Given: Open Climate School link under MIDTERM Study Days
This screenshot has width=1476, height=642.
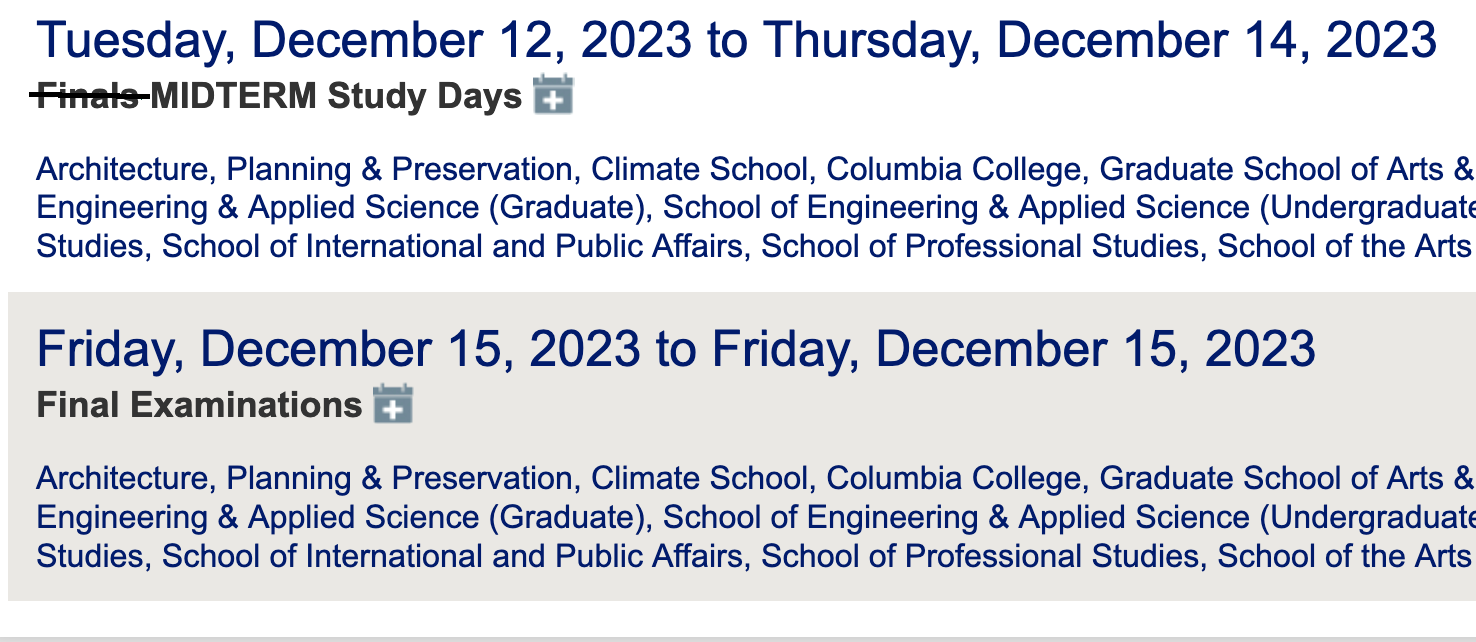Looking at the screenshot, I should point(698,169).
